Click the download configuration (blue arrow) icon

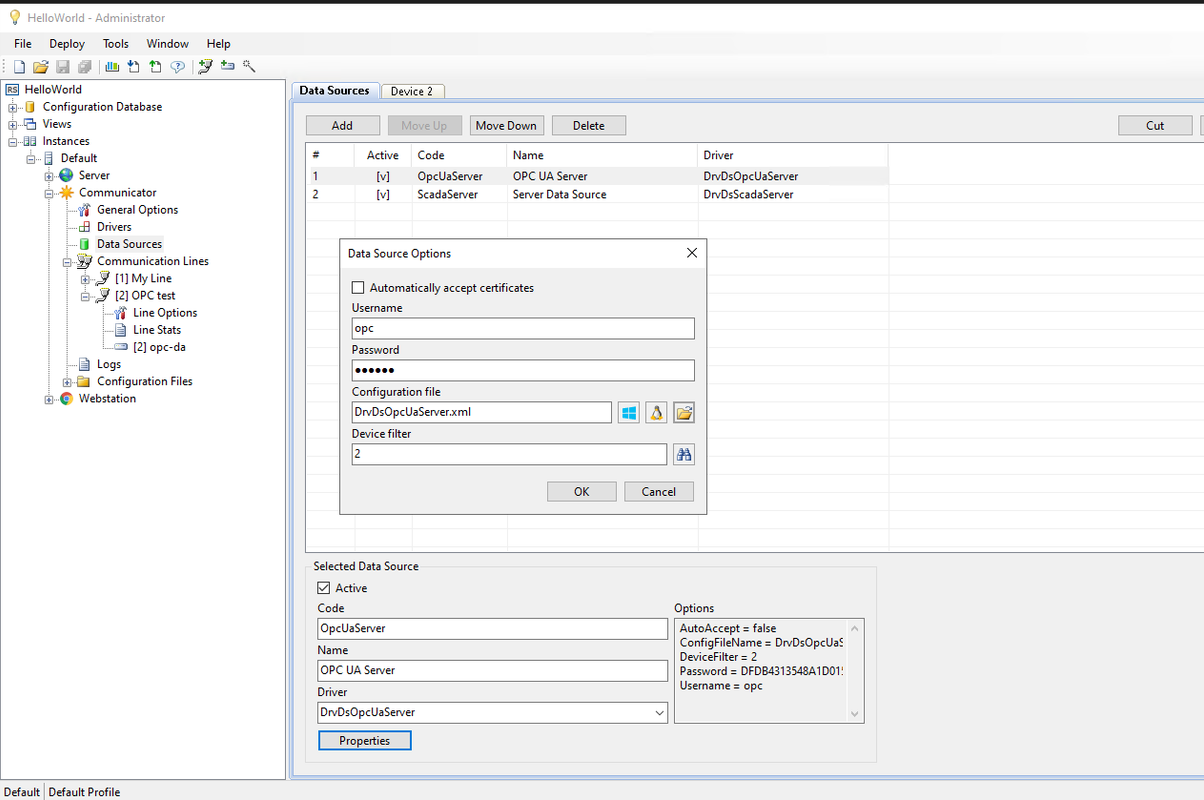pyautogui.click(x=133, y=67)
